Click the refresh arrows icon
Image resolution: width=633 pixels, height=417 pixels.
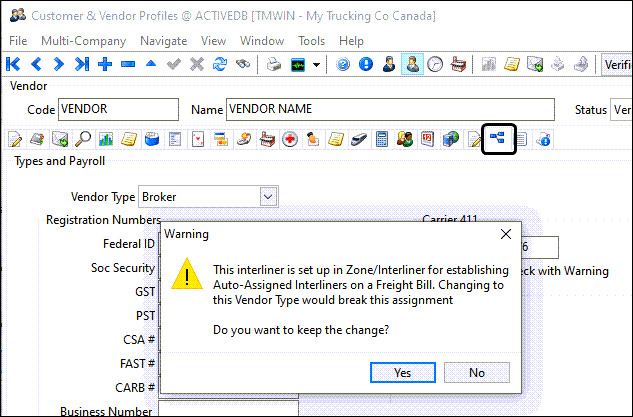(x=221, y=64)
